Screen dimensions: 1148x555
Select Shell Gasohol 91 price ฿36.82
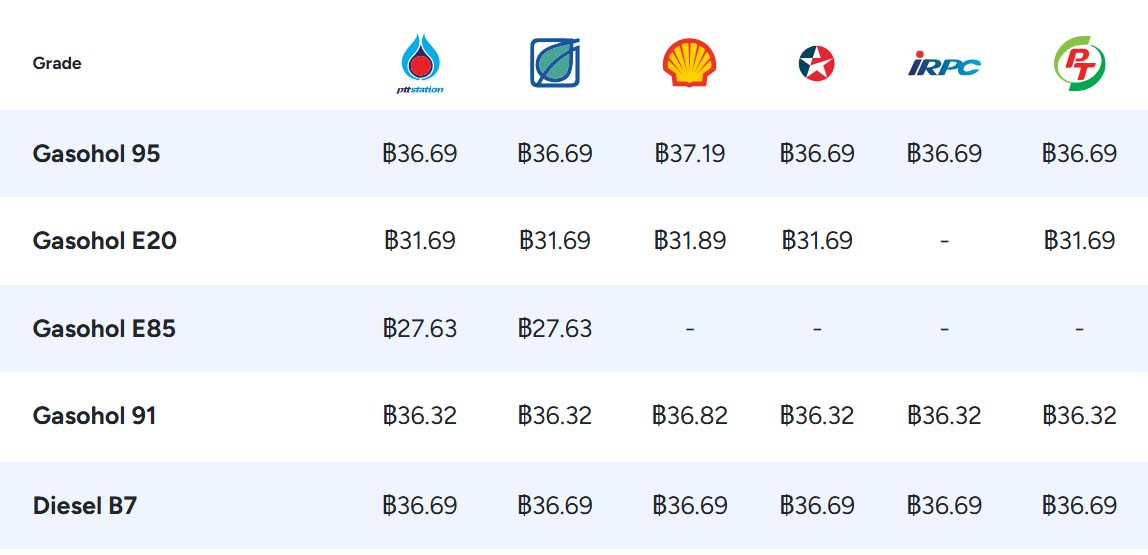tap(690, 416)
